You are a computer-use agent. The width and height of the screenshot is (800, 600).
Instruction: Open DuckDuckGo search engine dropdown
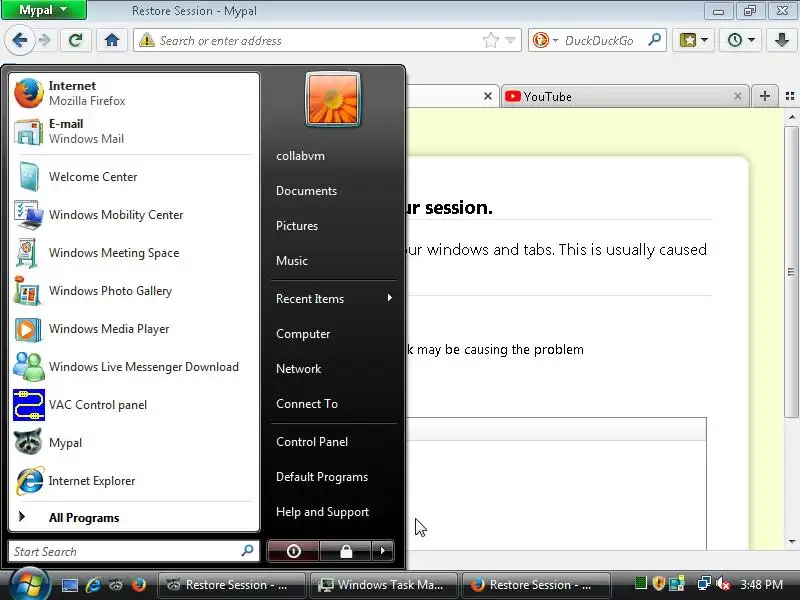[x=545, y=40]
